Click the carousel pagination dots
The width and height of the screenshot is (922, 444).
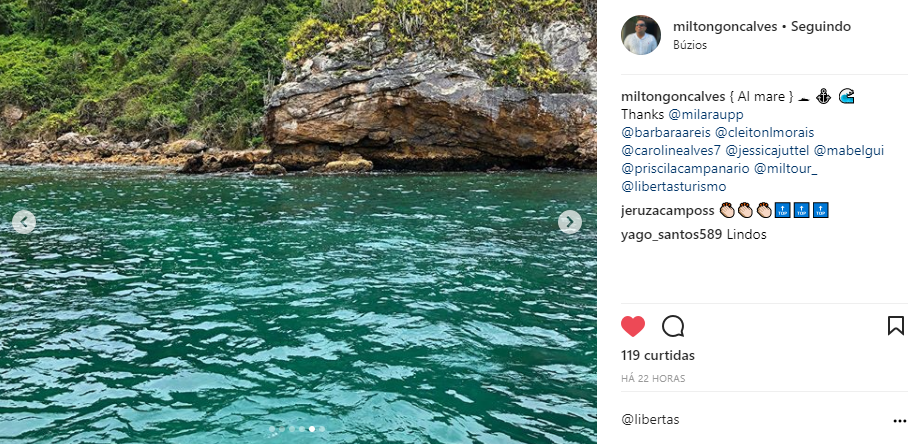coord(297,428)
